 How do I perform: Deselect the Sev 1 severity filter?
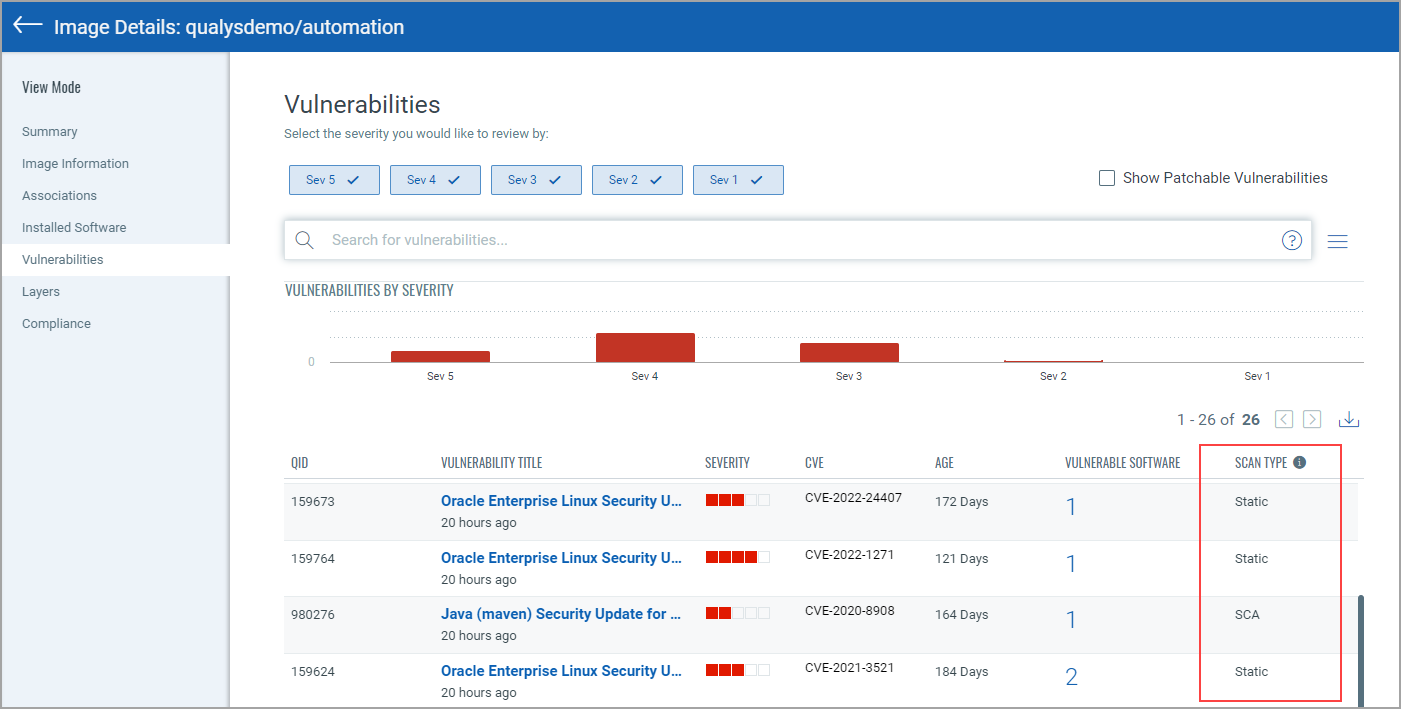coord(738,180)
